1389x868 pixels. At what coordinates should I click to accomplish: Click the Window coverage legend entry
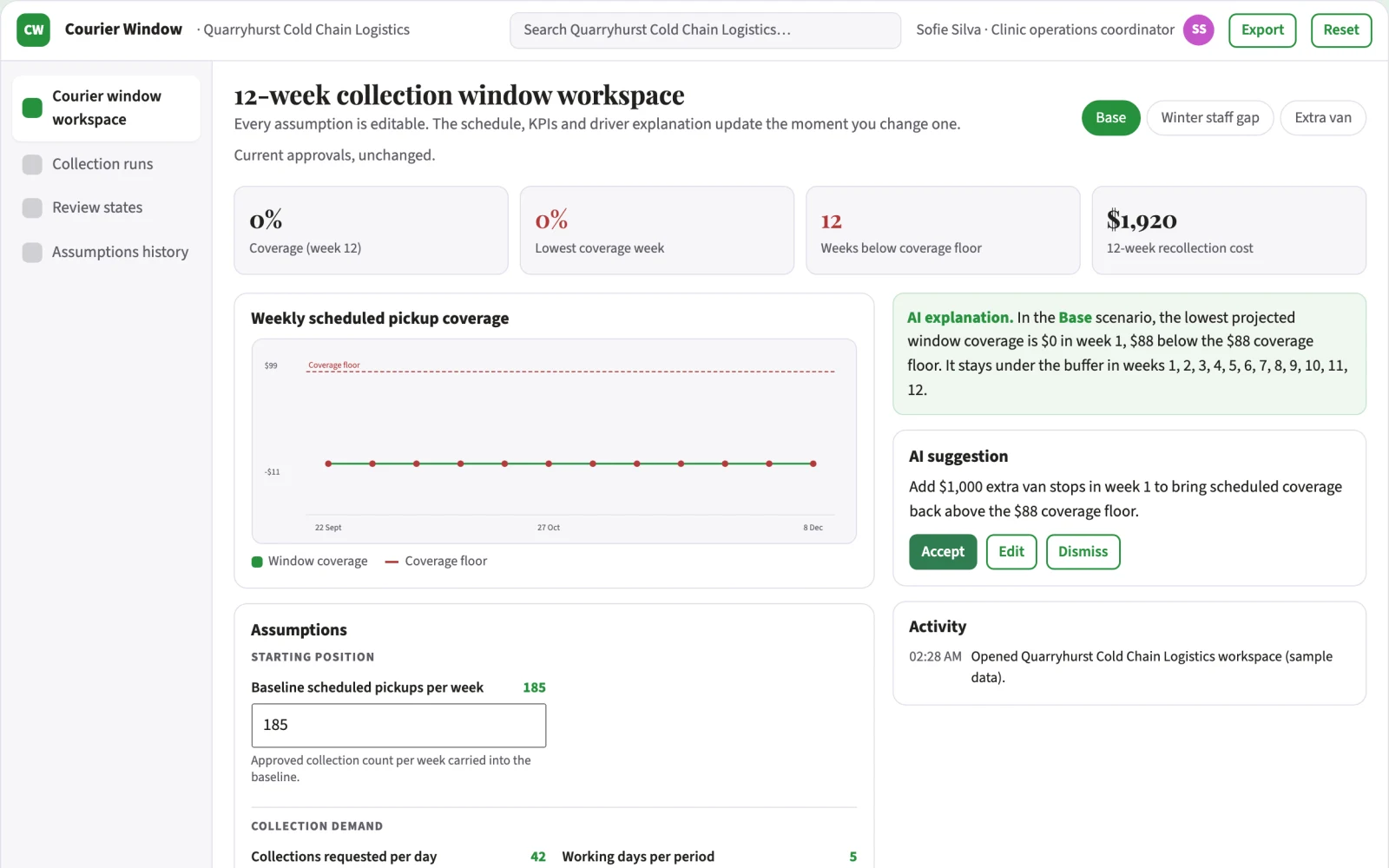click(309, 562)
